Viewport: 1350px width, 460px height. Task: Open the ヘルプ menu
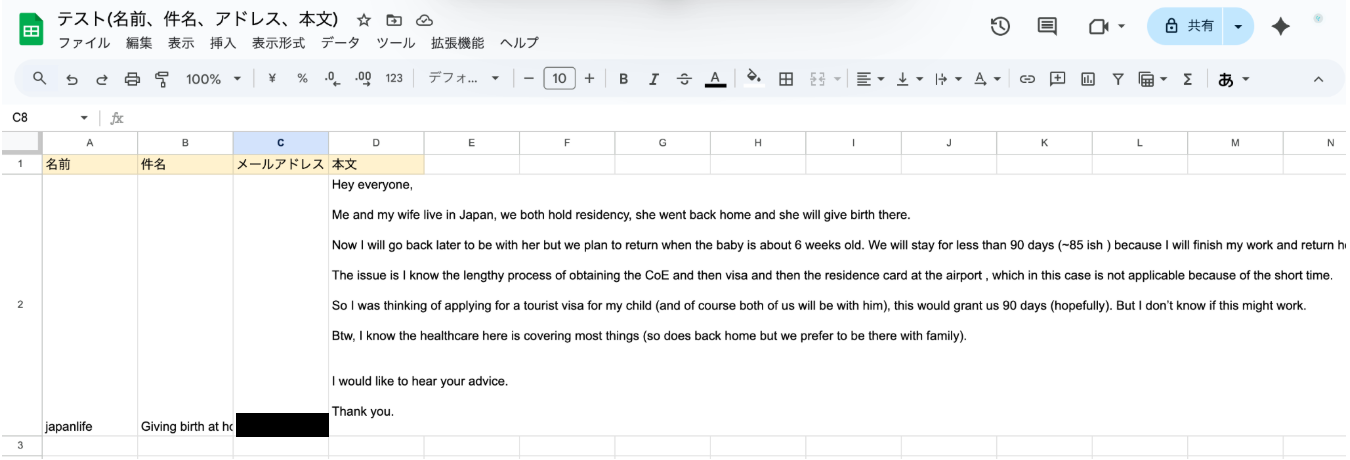(x=519, y=43)
